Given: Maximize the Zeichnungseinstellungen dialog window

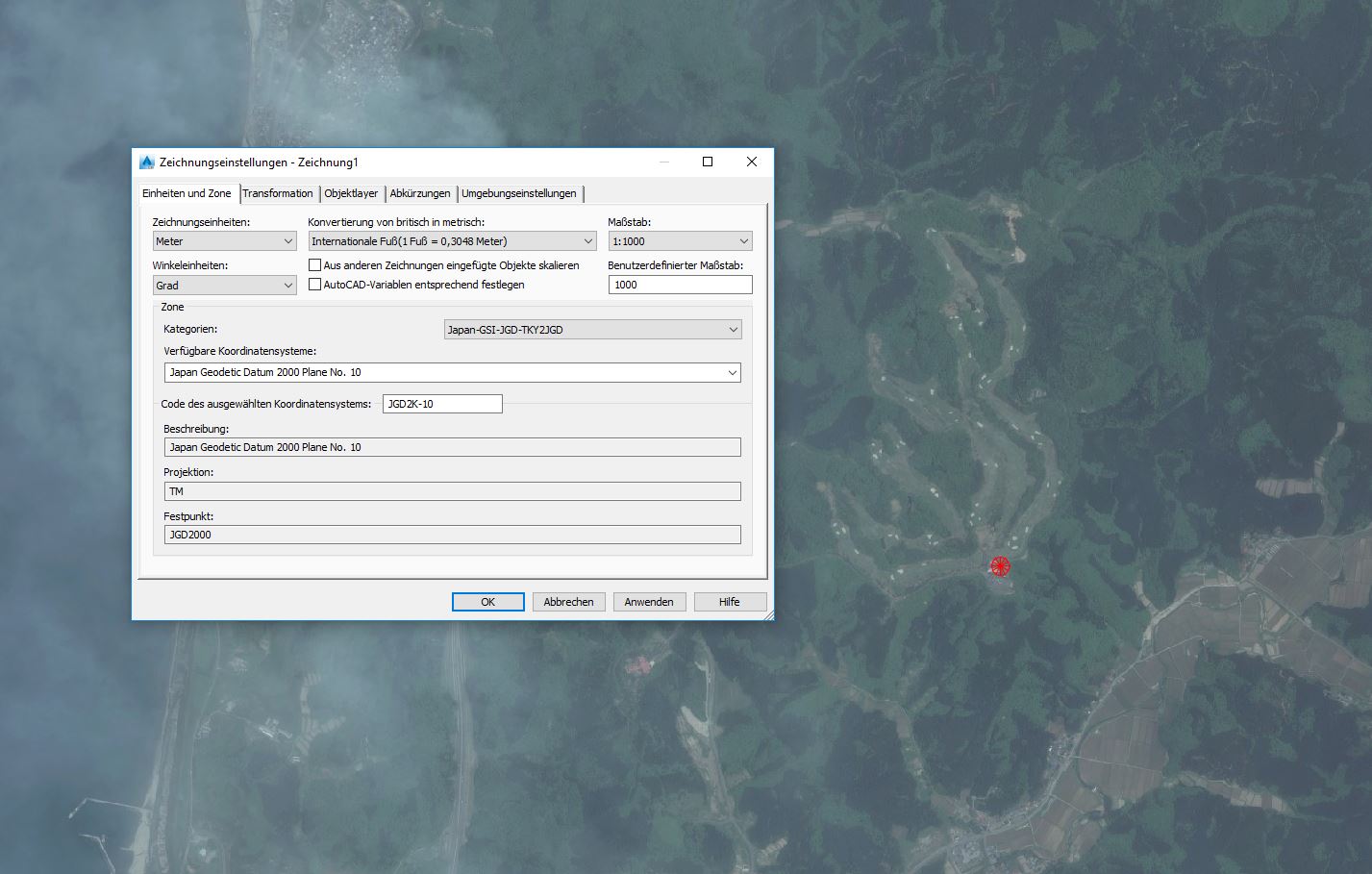Looking at the screenshot, I should coord(708,162).
